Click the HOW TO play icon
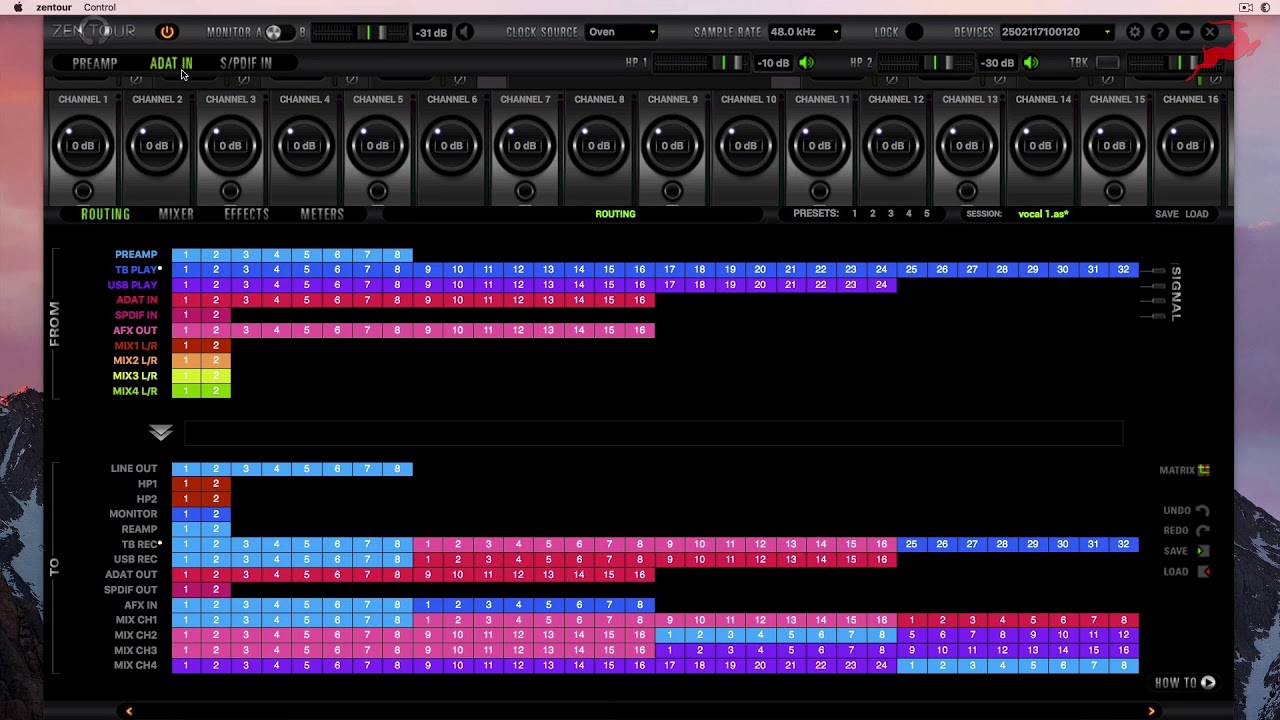 tap(1208, 683)
